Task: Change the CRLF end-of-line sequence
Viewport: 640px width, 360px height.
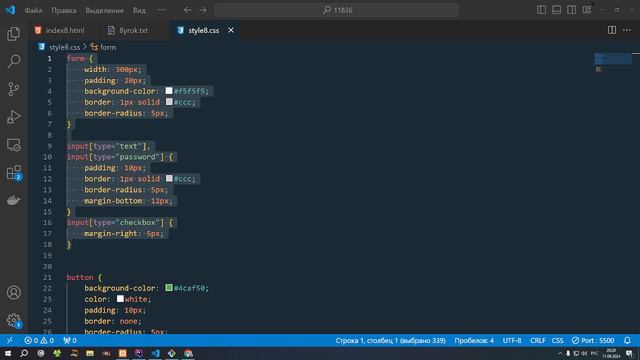Action: [538, 340]
